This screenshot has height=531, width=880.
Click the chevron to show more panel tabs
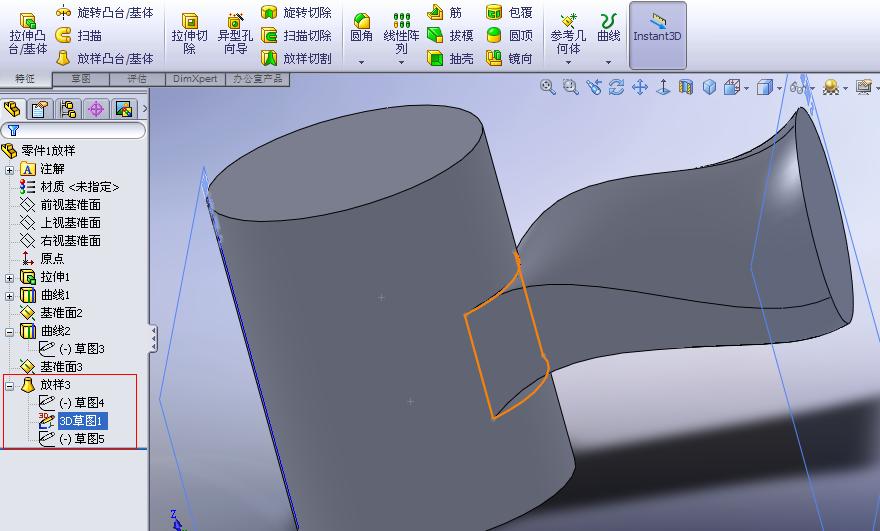click(x=145, y=109)
